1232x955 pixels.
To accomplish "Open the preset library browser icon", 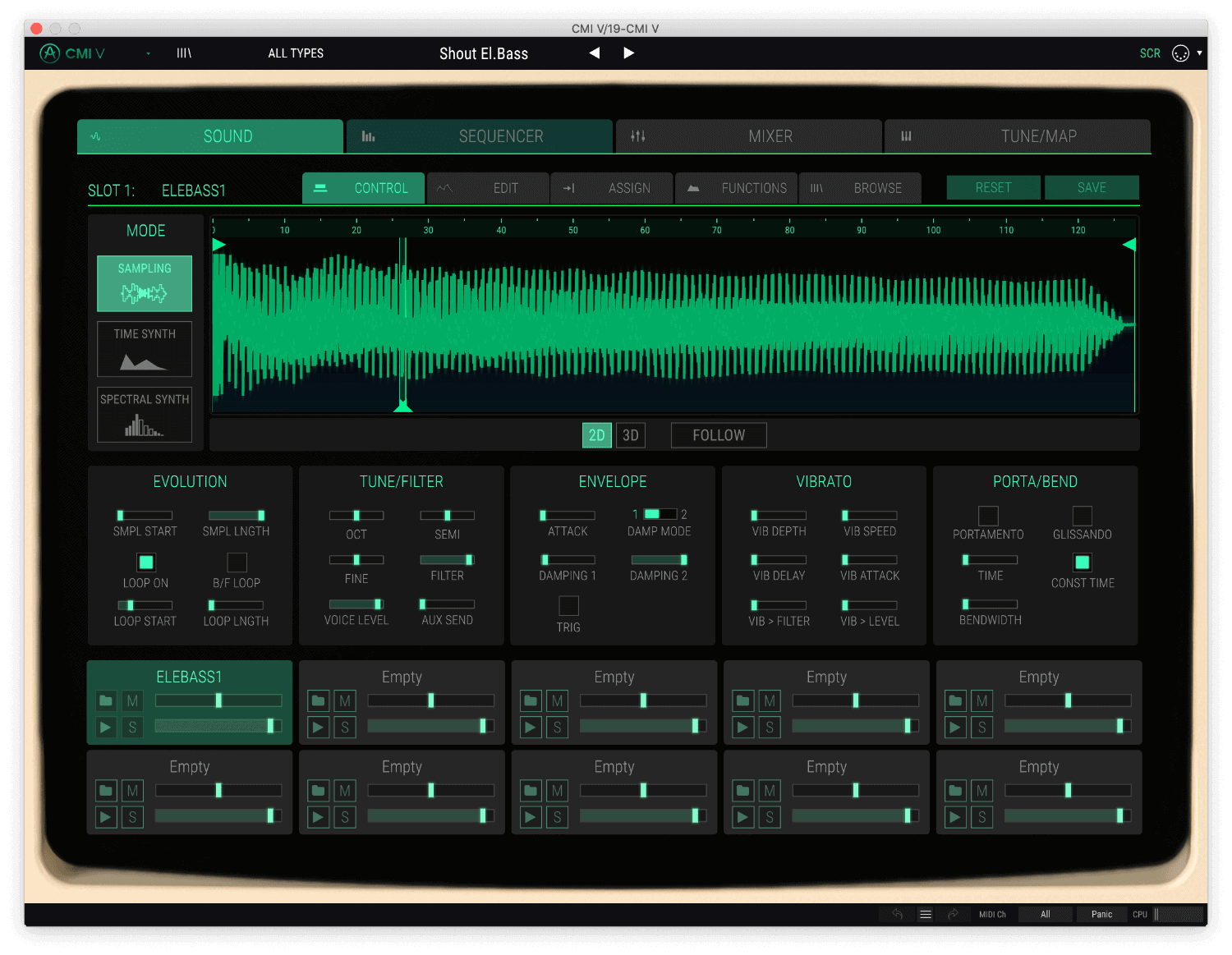I will point(184,53).
